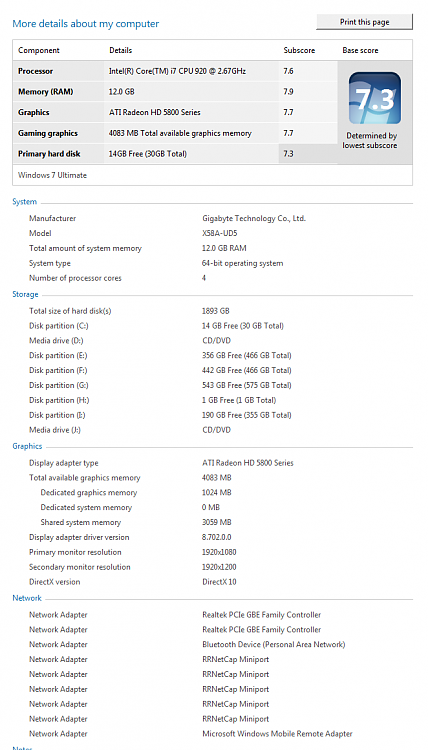Click the Storage section heading

pos(25,295)
